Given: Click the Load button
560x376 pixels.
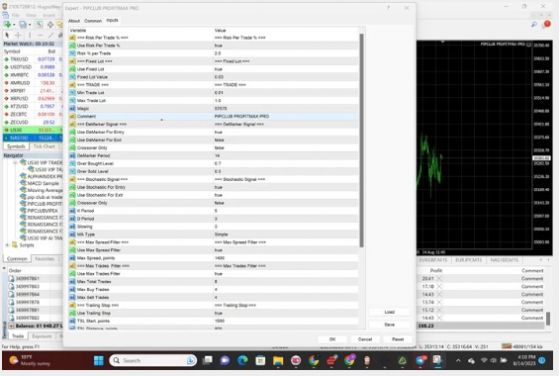Looking at the screenshot, I should (x=389, y=312).
